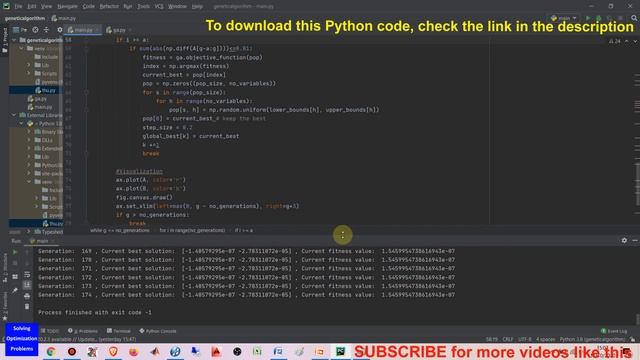The image size is (640, 360).
Task: Open Search Everywhere magnifier icon
Action: (x=634, y=18)
